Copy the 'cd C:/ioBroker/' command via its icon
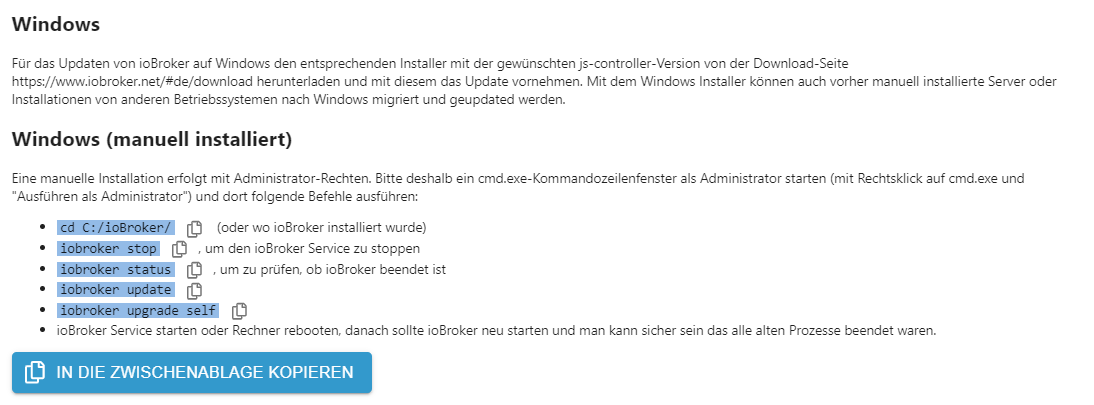Screen dimensions: 1094x405 [195, 228]
